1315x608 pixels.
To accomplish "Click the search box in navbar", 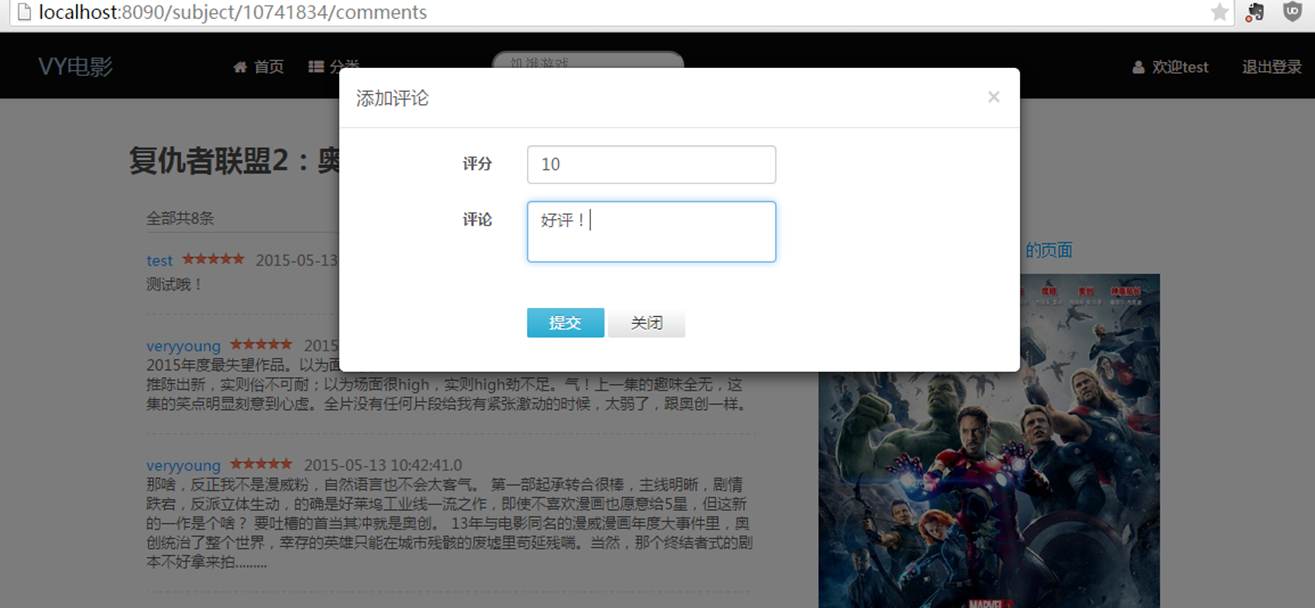I will 588,61.
